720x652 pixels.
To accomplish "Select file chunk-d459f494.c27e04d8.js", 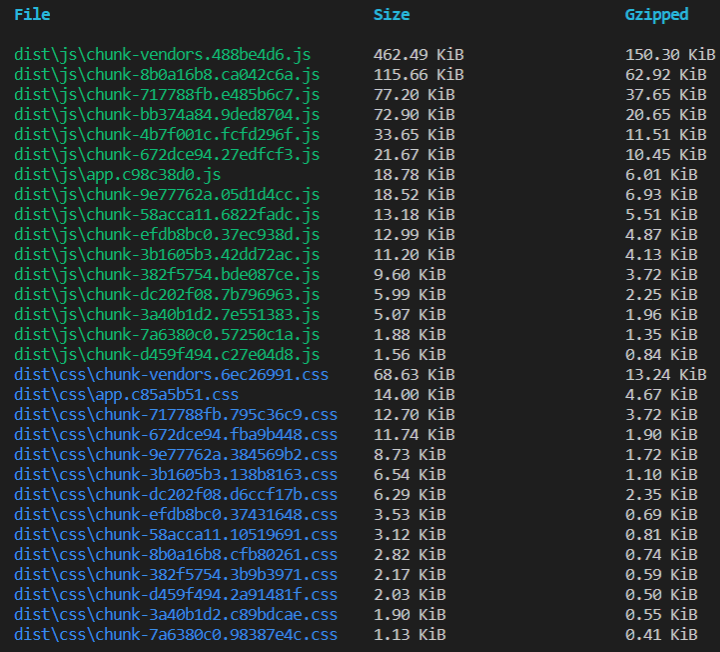I will click(167, 354).
